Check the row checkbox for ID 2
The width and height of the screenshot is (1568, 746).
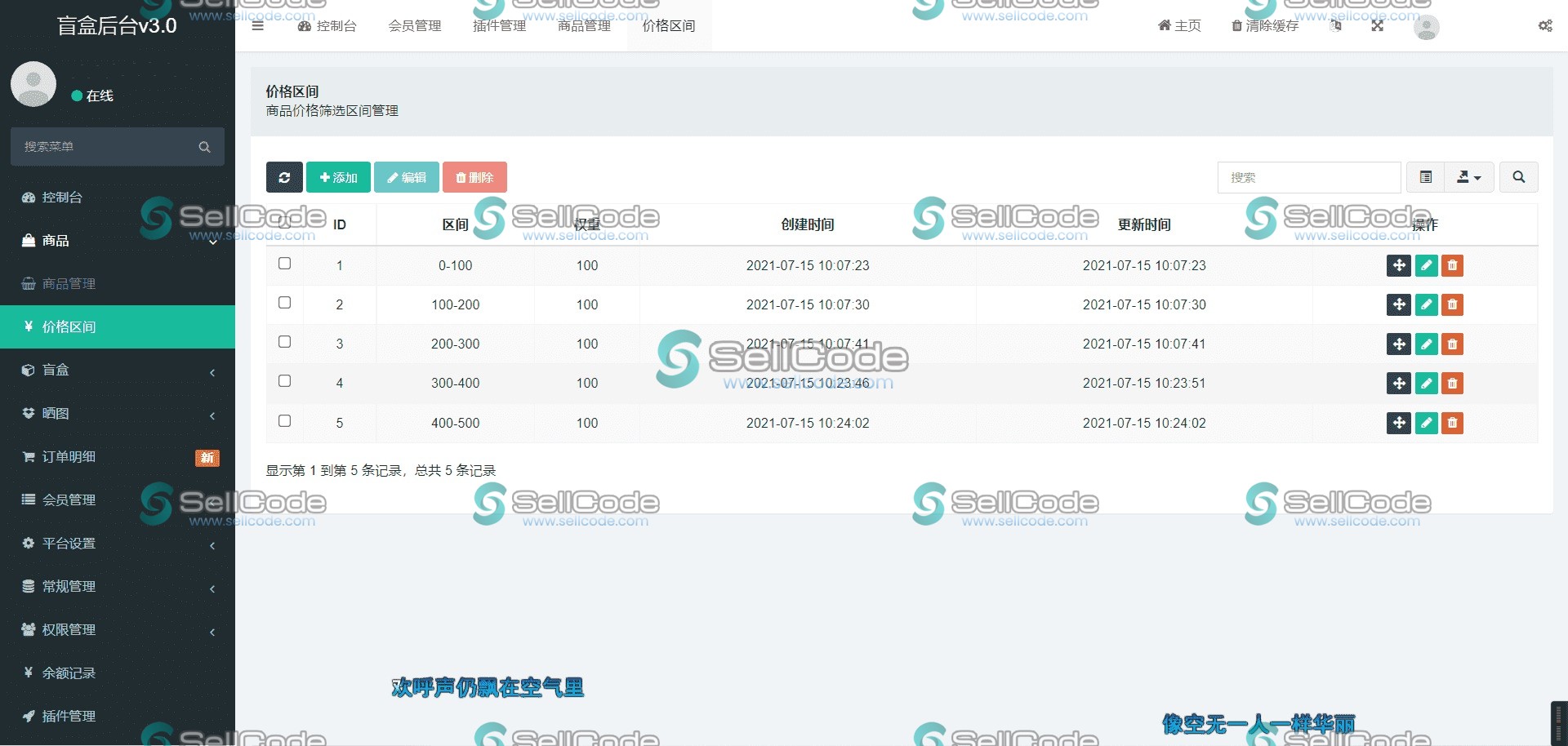click(x=284, y=302)
